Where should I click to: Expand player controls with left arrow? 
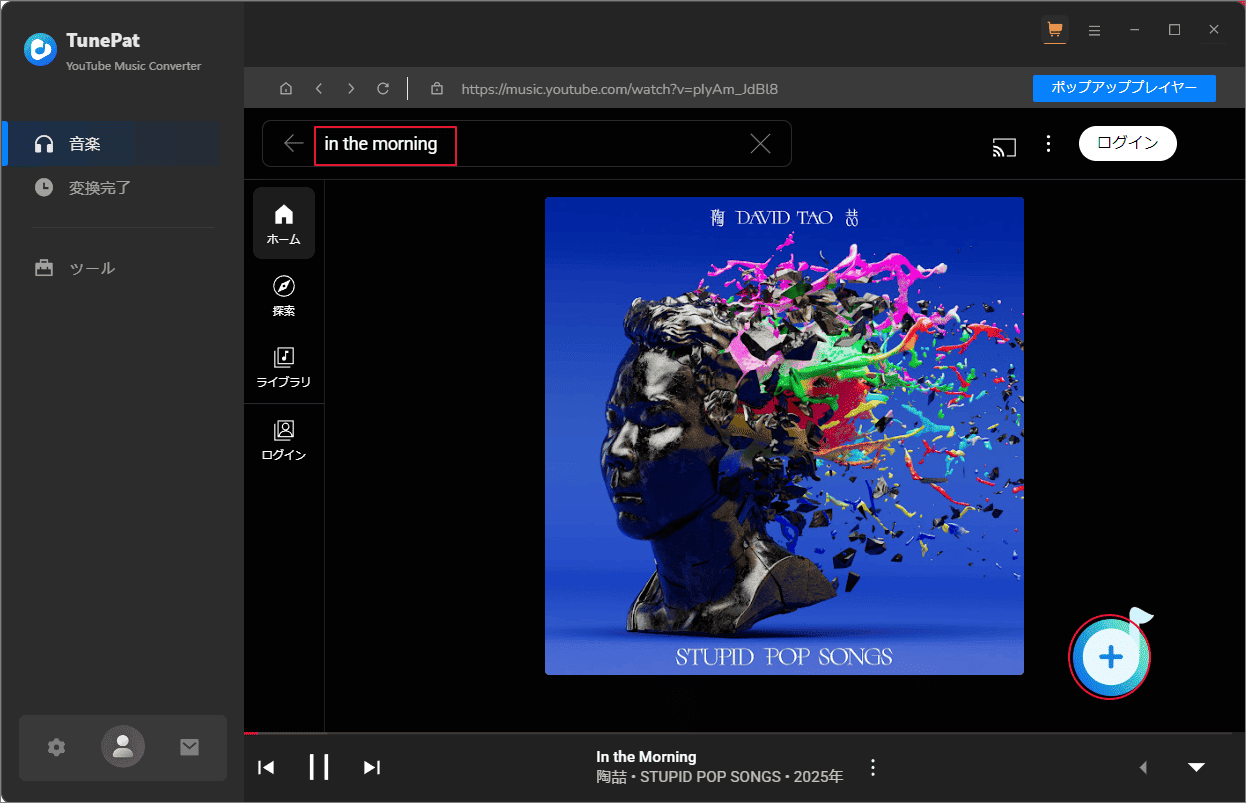click(1143, 767)
